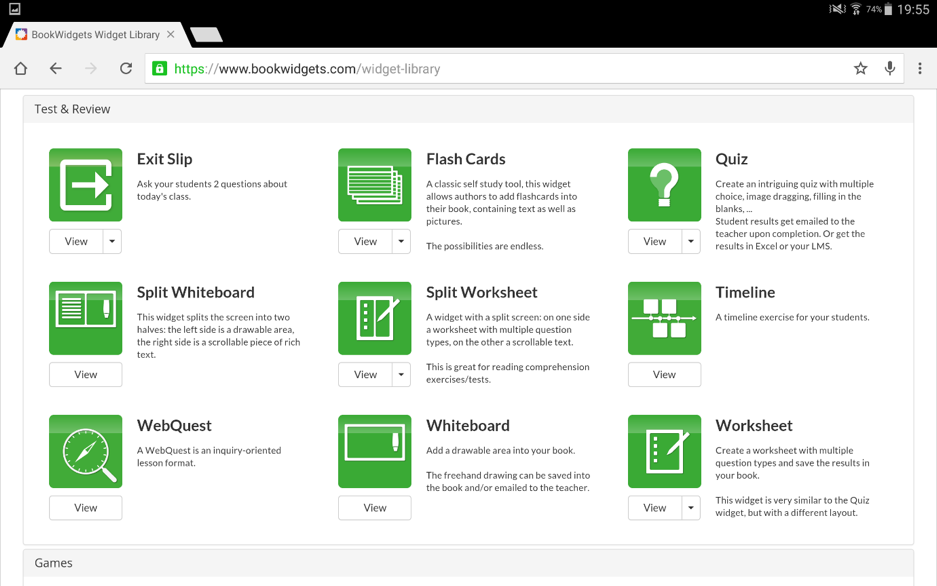Click View under Split Worksheet
937x586 pixels.
pos(365,375)
